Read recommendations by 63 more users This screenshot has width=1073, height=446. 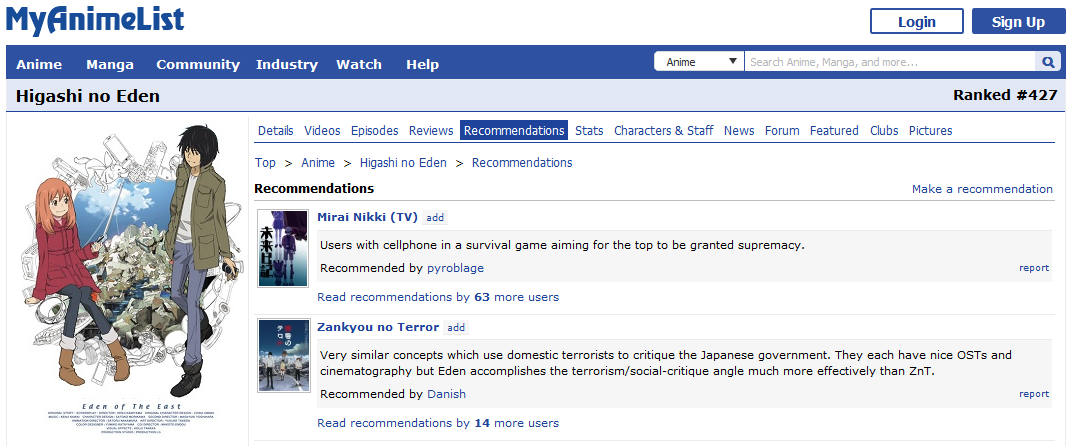point(438,297)
